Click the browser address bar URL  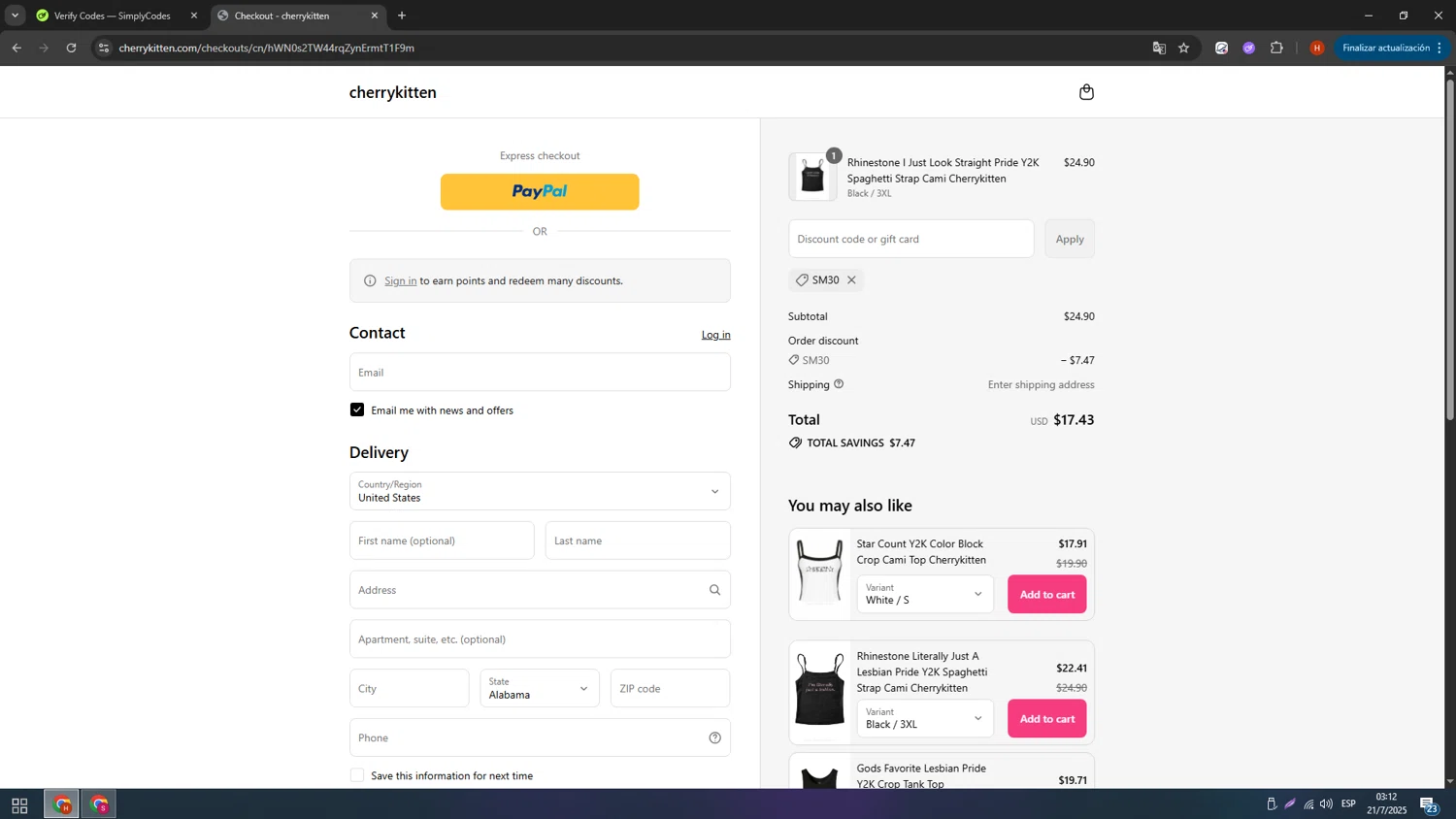tap(267, 48)
